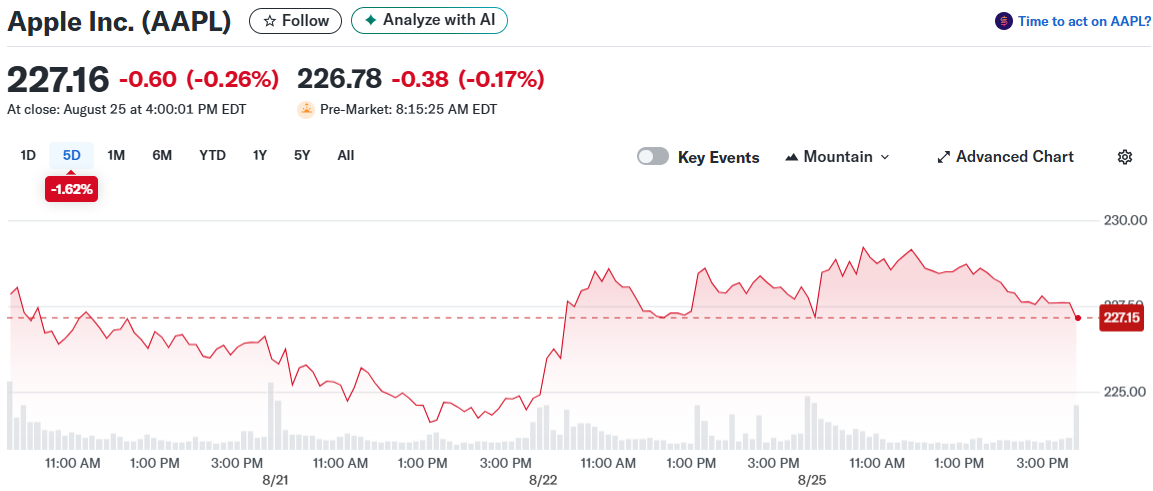Show the YTD range

pos(213,155)
